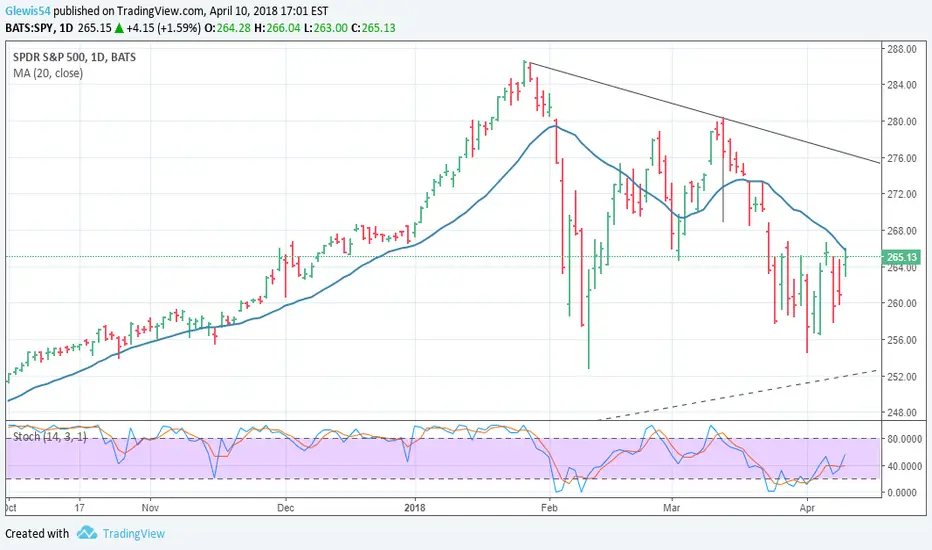This screenshot has width=932, height=550.
Task: Open the TradingView link in footer
Action: click(x=134, y=533)
